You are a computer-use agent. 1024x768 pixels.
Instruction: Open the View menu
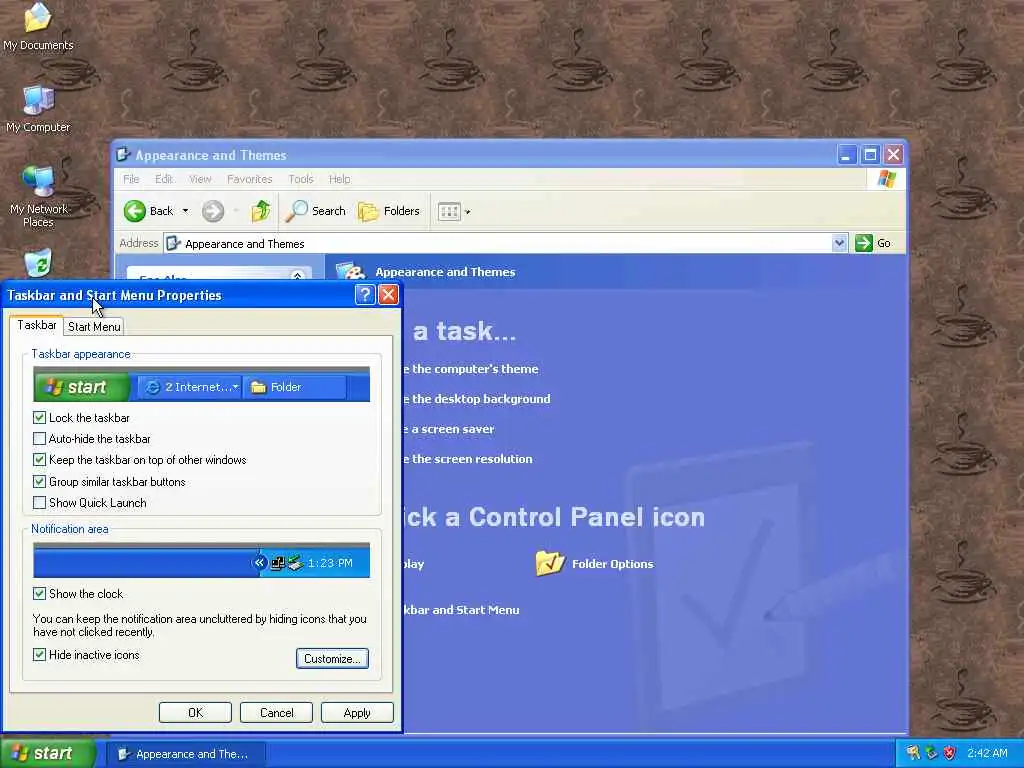click(x=200, y=179)
